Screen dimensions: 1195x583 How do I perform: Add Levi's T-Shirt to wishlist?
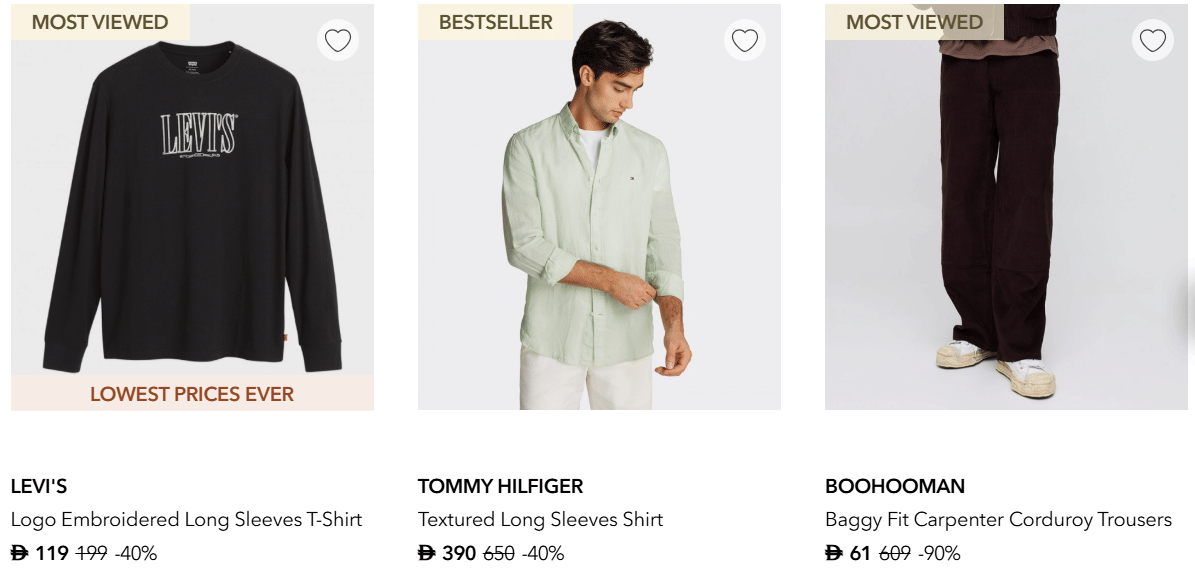(338, 41)
